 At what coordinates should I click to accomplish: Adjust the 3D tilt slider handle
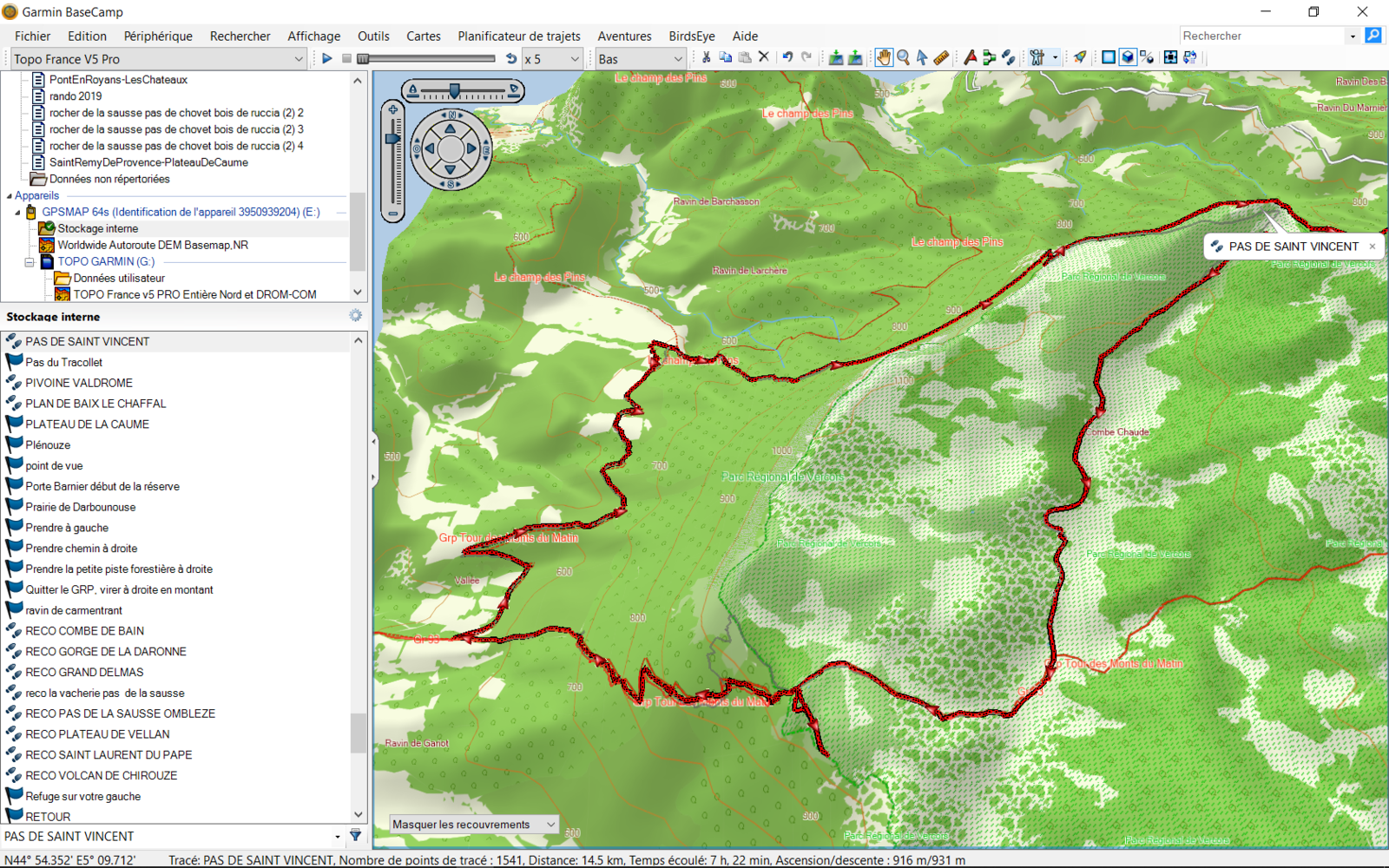[454, 91]
